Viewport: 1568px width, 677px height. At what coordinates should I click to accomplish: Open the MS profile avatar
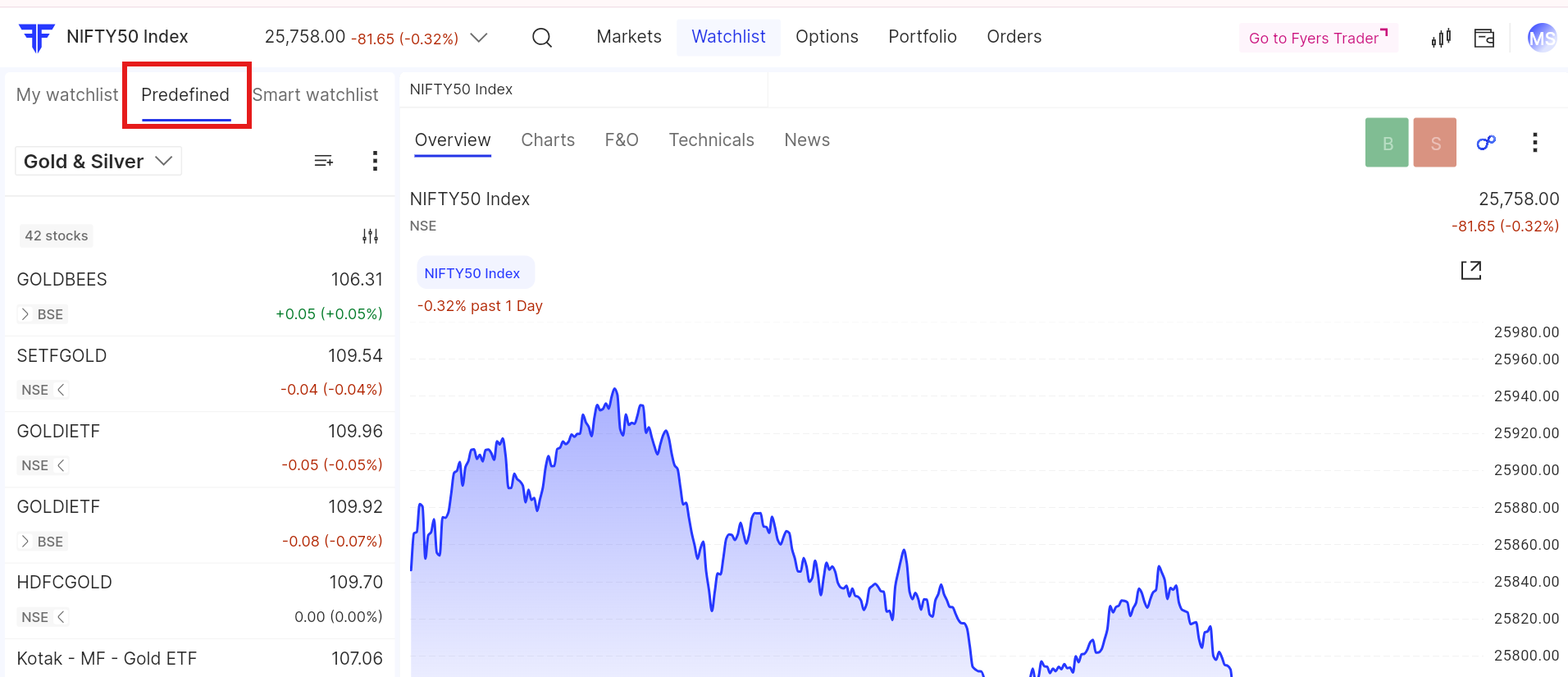[x=1541, y=38]
